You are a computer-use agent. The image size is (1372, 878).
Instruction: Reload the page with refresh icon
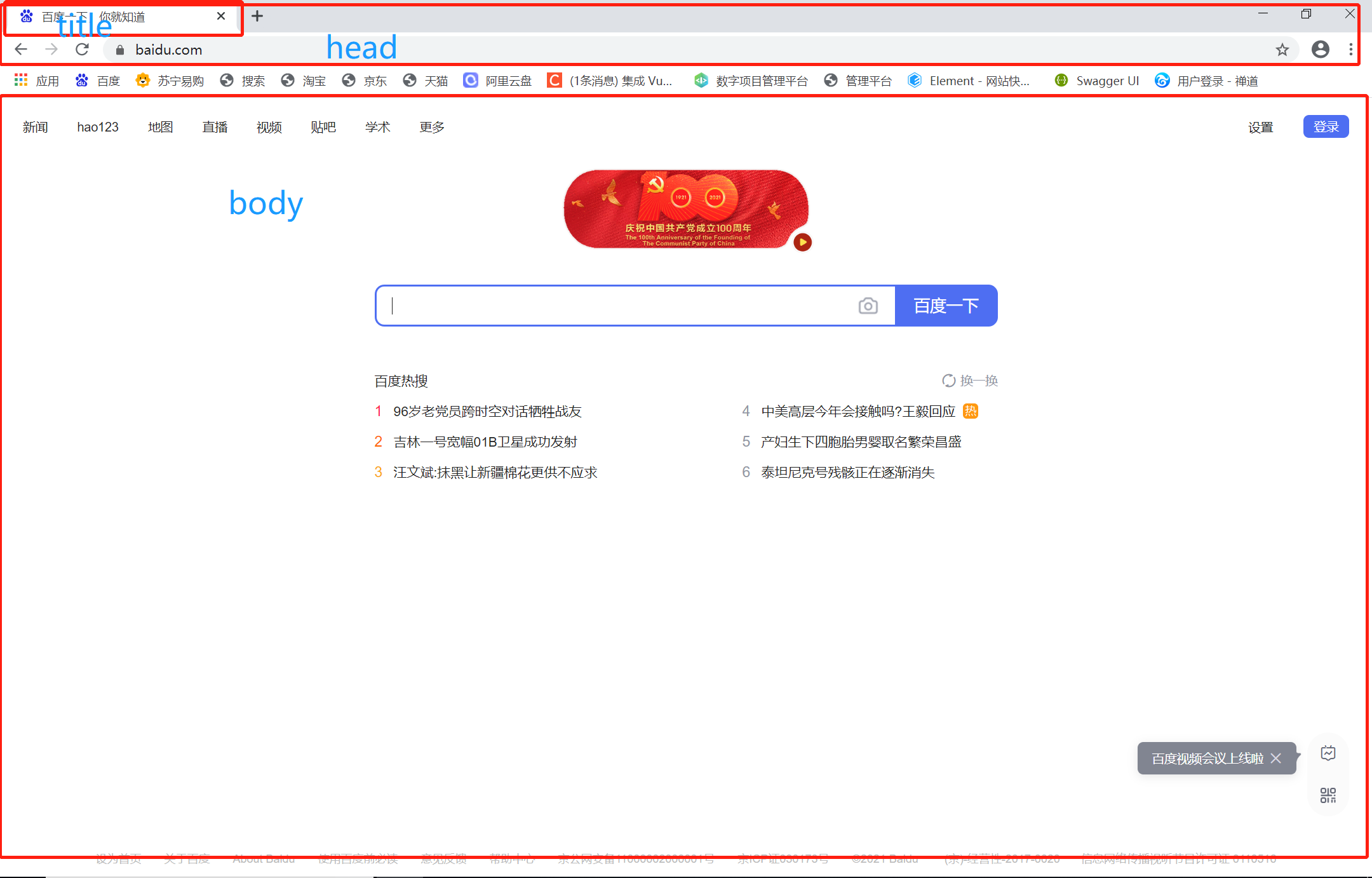[83, 50]
